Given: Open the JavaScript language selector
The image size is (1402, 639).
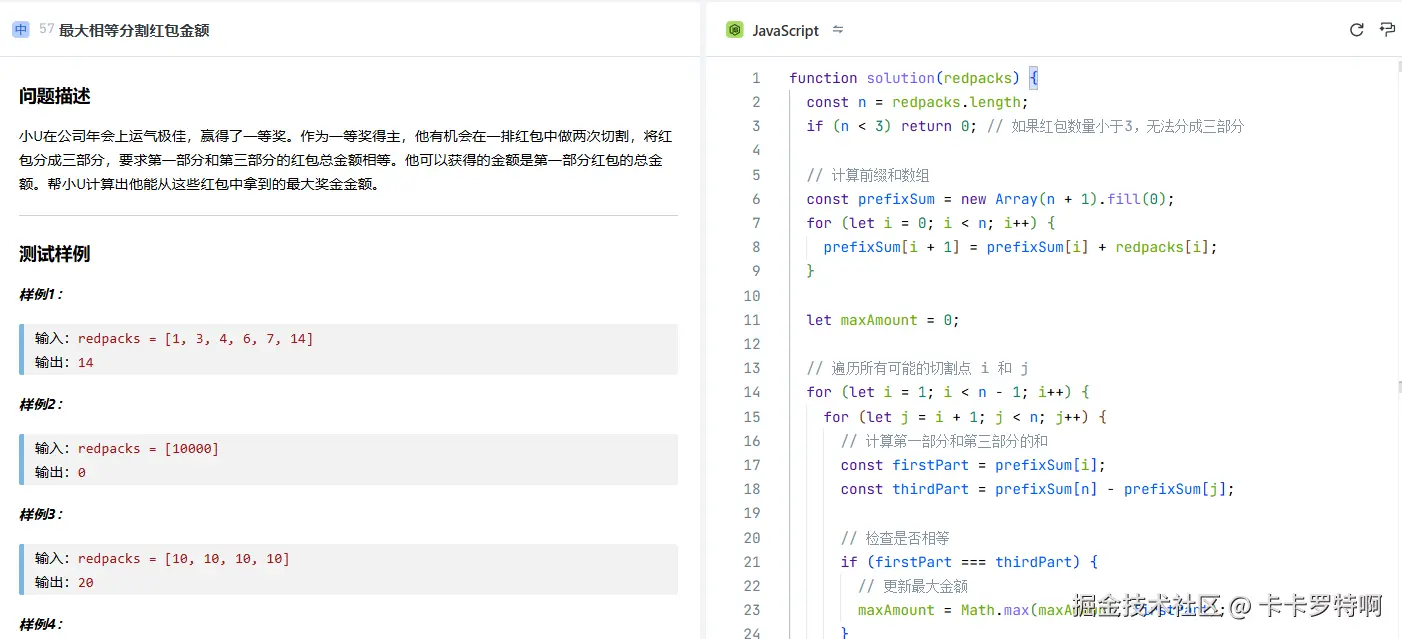Looking at the screenshot, I should pyautogui.click(x=785, y=31).
